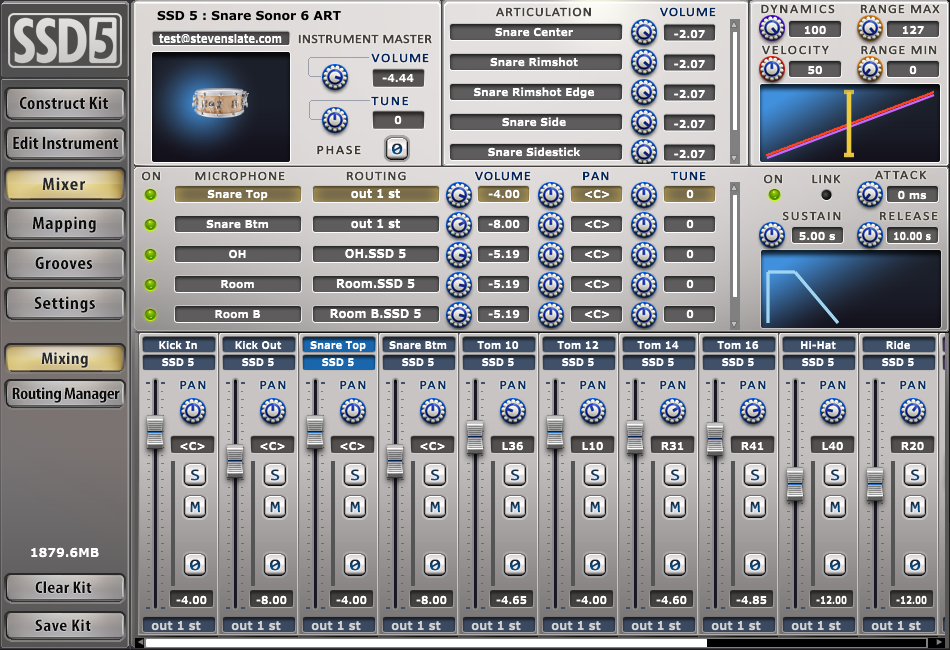Screen dimensions: 950x650
Task: Click the Snare Top microphone volume knob
Action: point(459,194)
